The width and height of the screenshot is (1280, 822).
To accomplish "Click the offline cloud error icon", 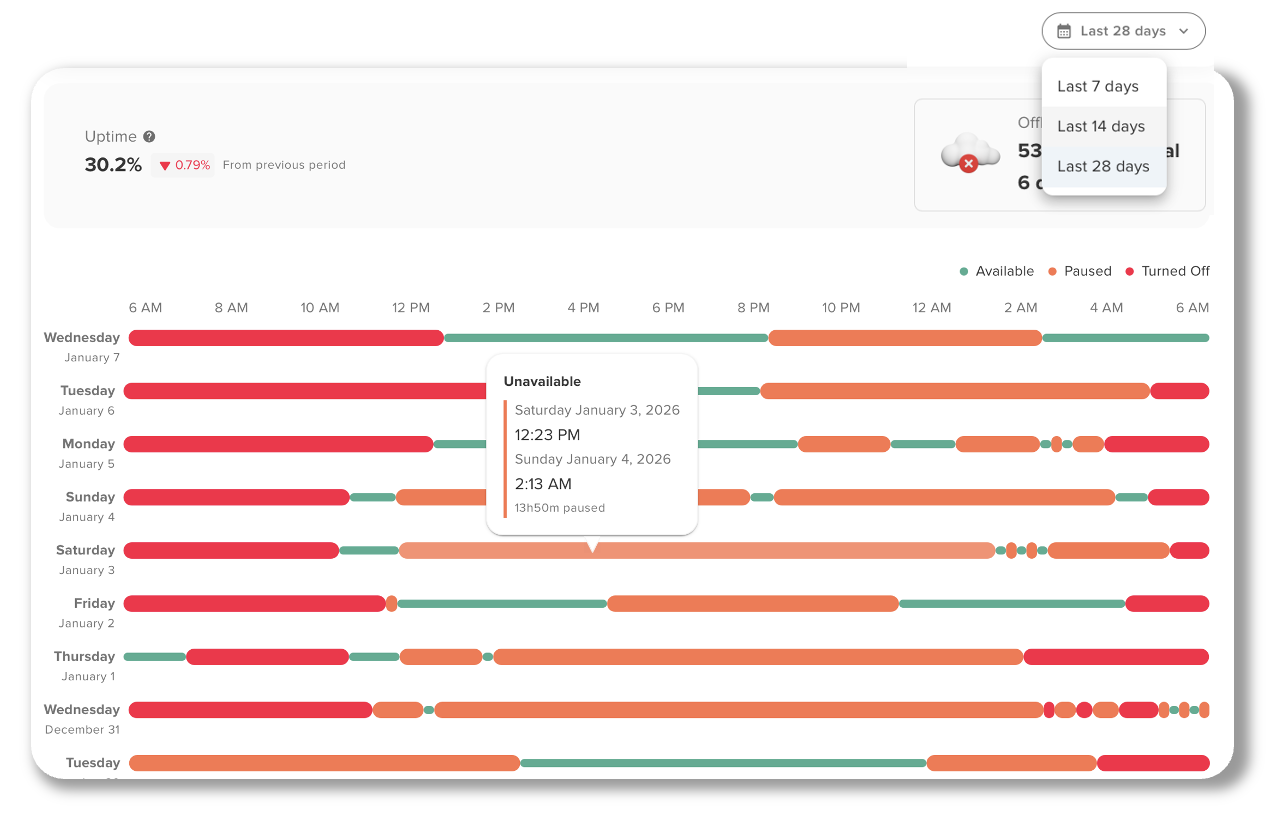I will (x=970, y=155).
